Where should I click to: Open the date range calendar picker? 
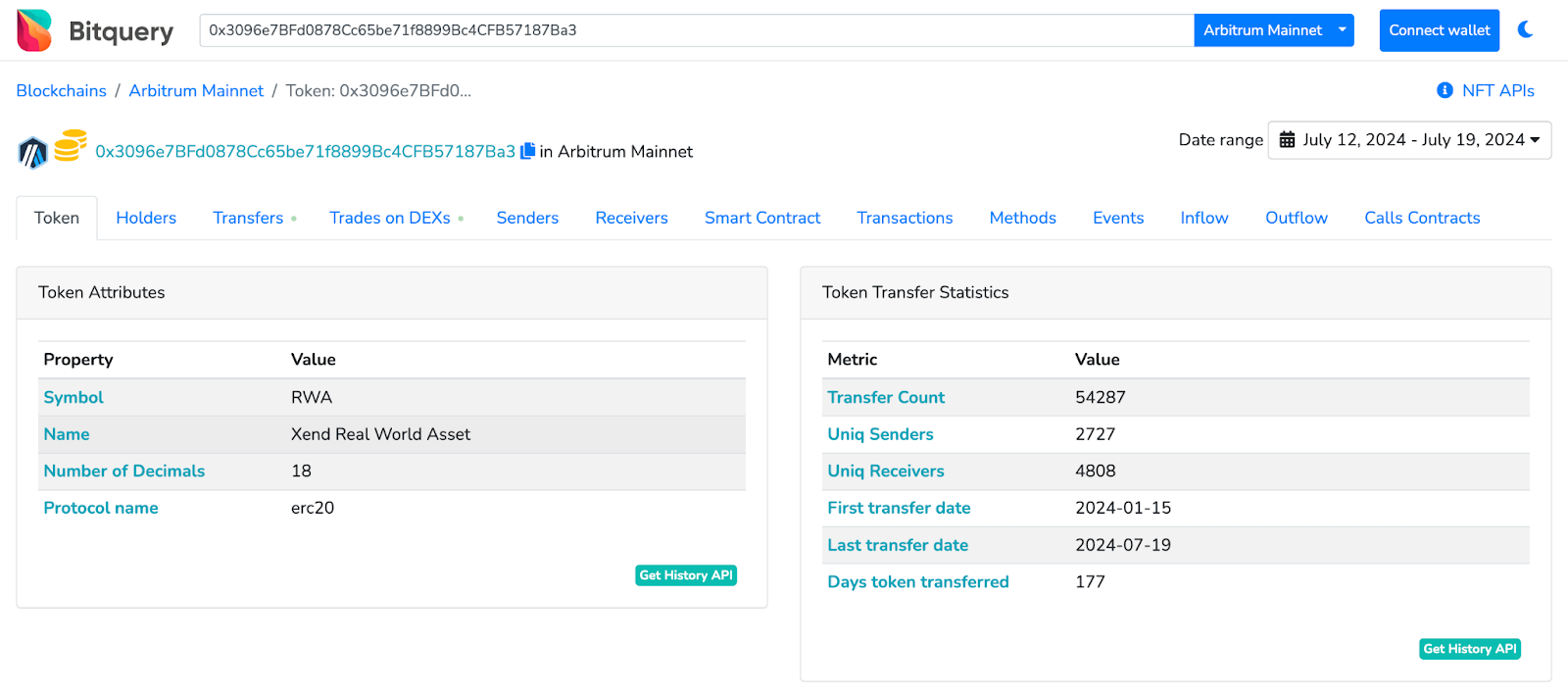click(1409, 140)
